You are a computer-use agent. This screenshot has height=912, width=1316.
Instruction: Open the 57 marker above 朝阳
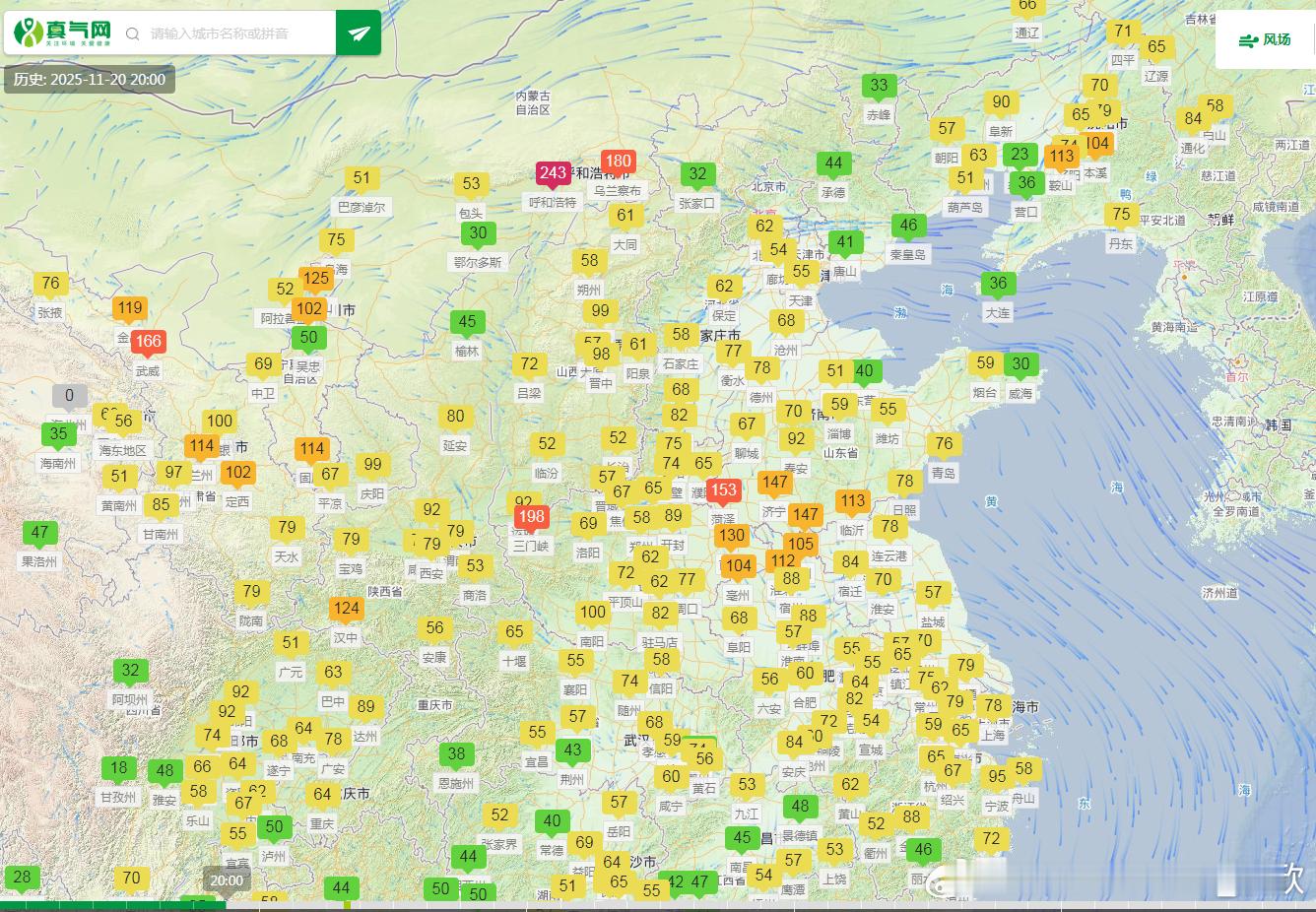point(947,129)
